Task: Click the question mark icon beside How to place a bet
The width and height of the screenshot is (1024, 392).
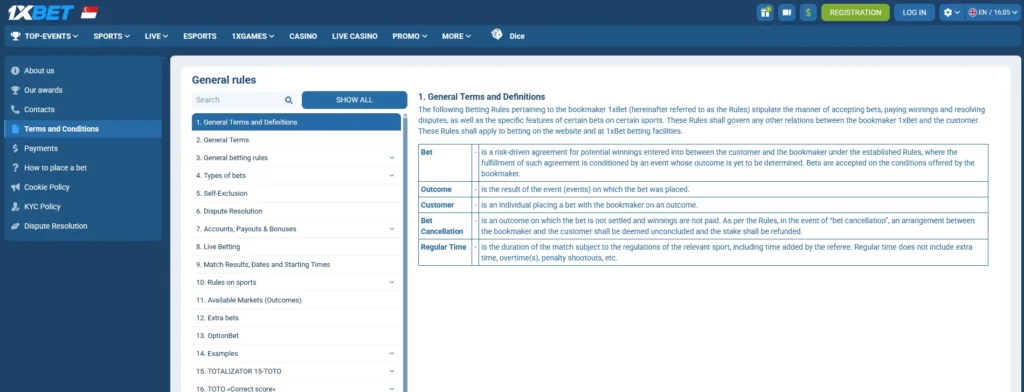Action: point(16,168)
